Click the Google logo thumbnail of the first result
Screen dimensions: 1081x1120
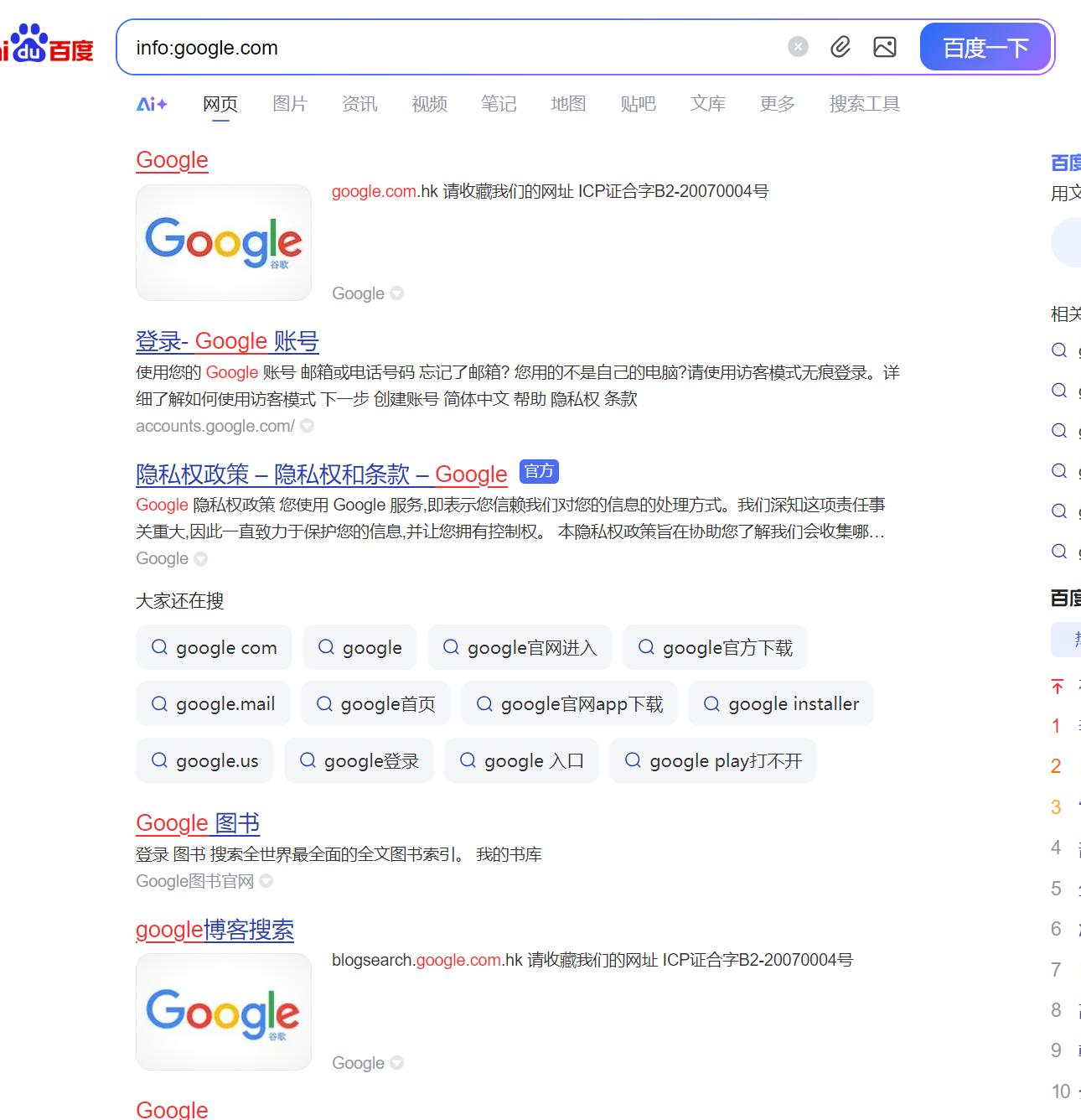coord(223,242)
